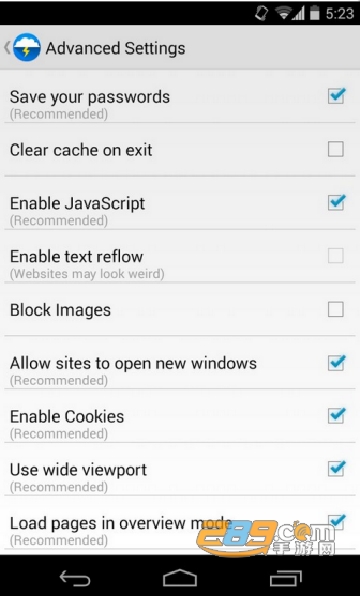Uncheck Enable Cookies checkbox
The image size is (360, 596).
(336, 415)
